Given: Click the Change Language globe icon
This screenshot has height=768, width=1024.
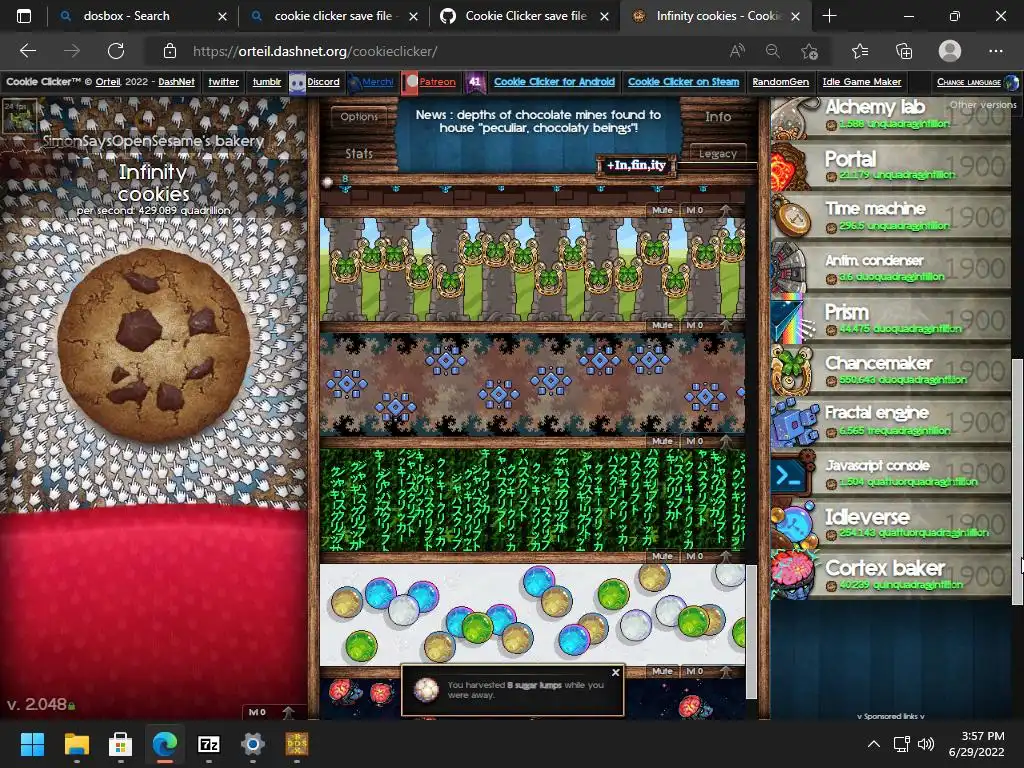Looking at the screenshot, I should click(1011, 82).
